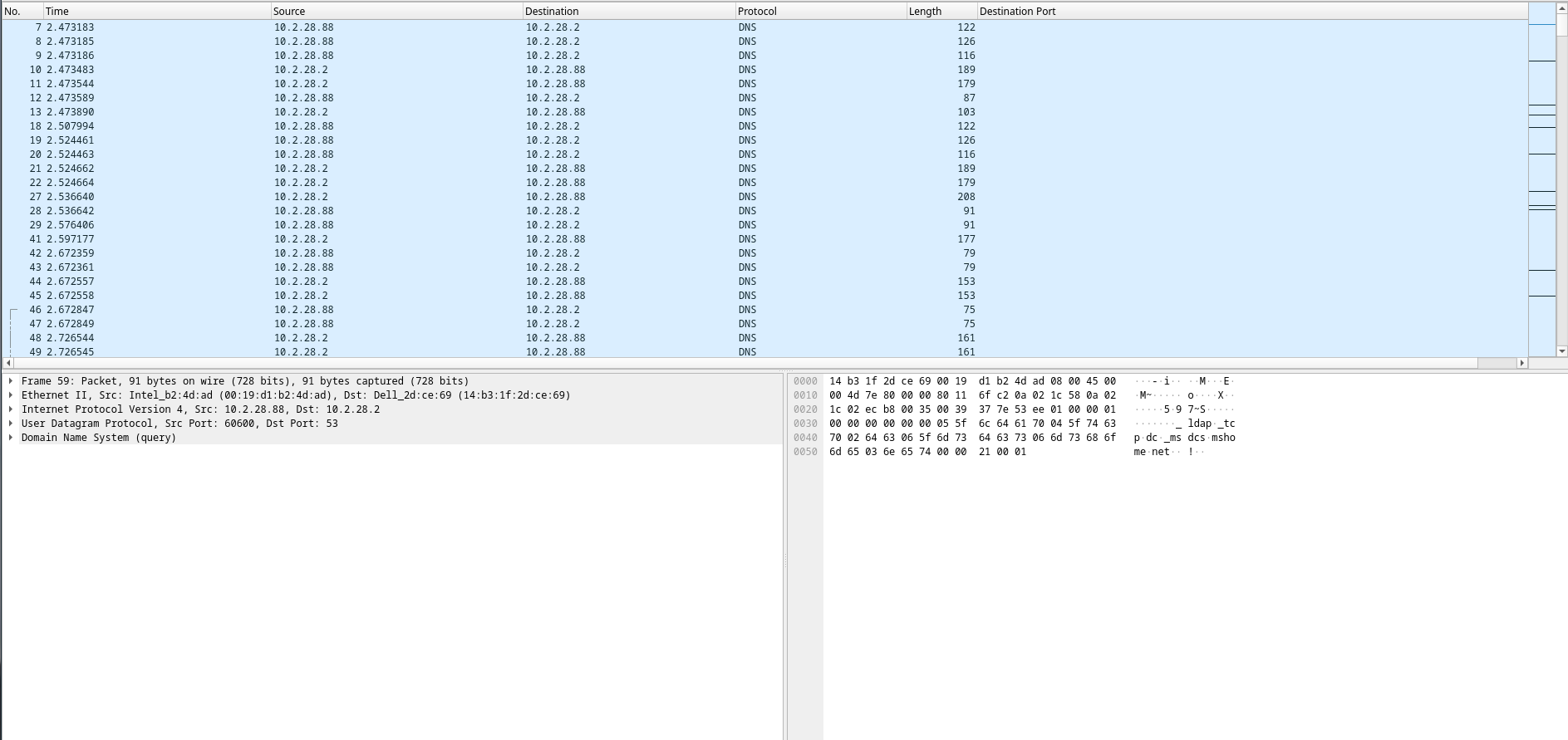Click the No. column header
The width and height of the screenshot is (1568, 740).
coord(22,11)
